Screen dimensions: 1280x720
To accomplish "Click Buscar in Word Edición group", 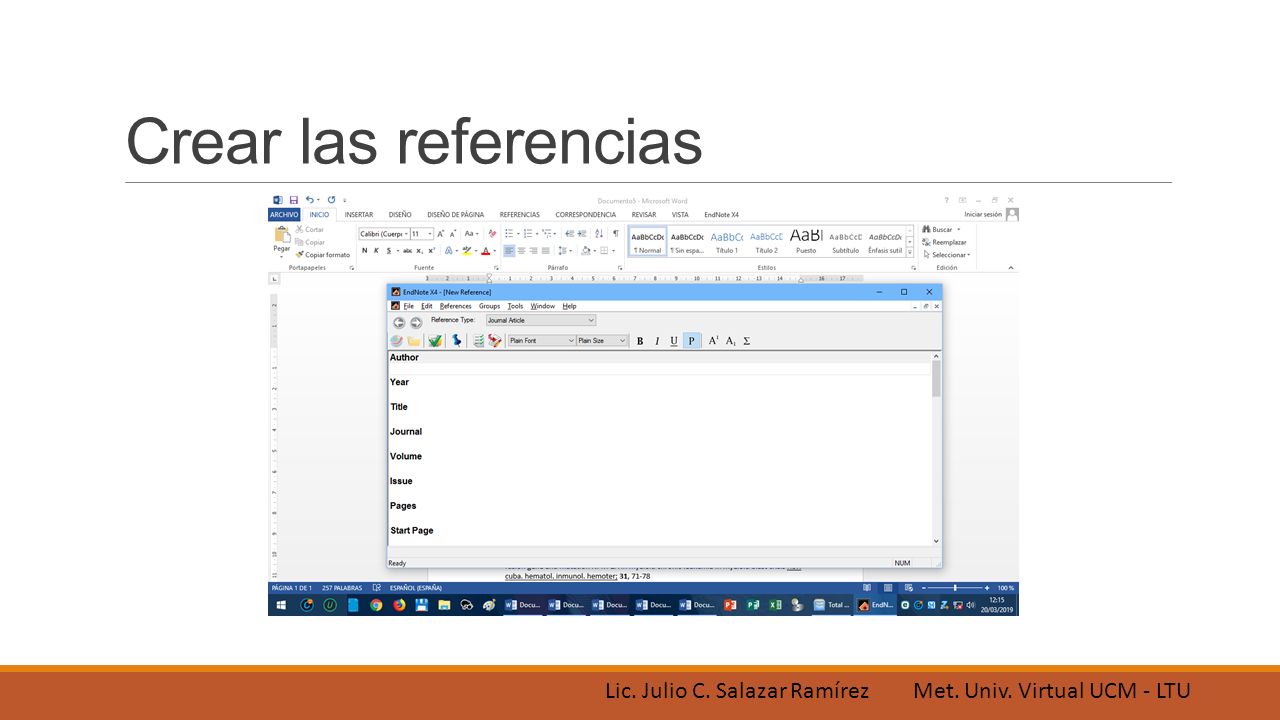I will pyautogui.click(x=942, y=230).
